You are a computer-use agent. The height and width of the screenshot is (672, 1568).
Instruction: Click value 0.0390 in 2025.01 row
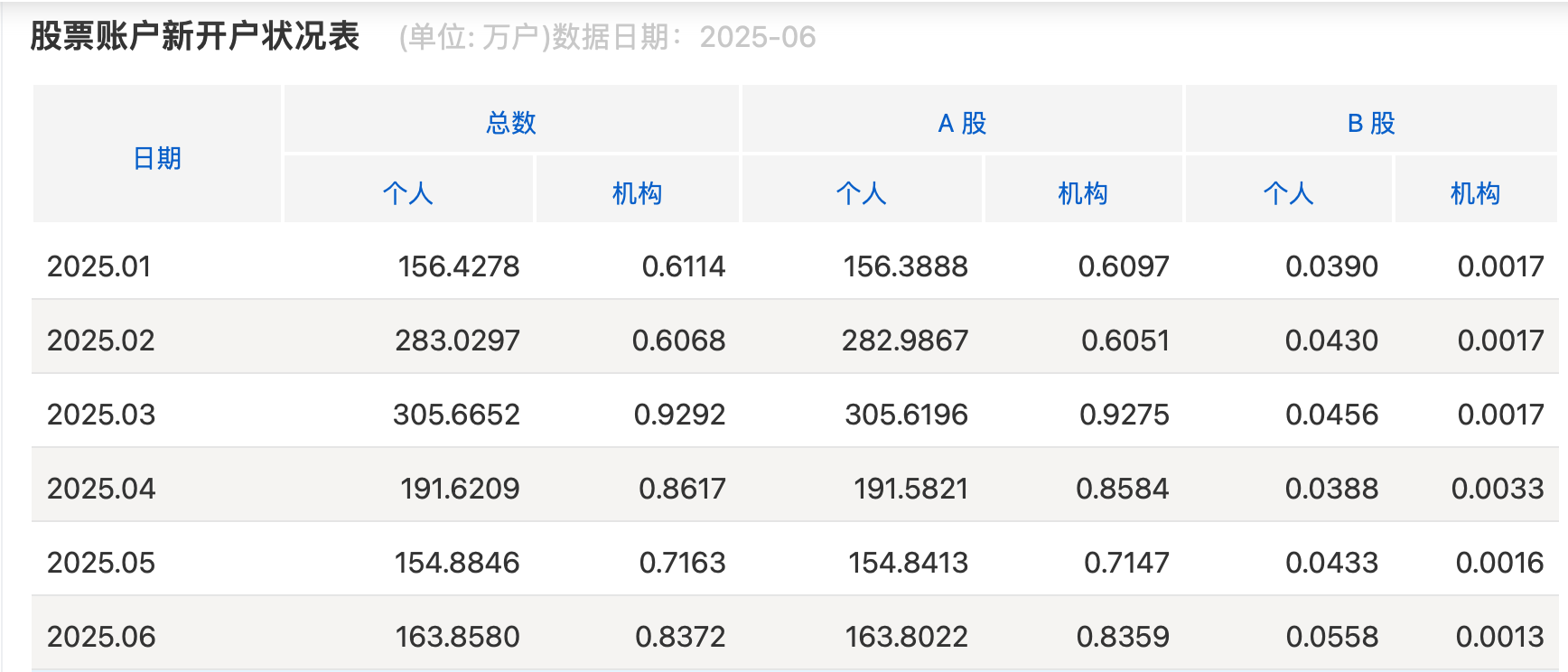[1332, 266]
